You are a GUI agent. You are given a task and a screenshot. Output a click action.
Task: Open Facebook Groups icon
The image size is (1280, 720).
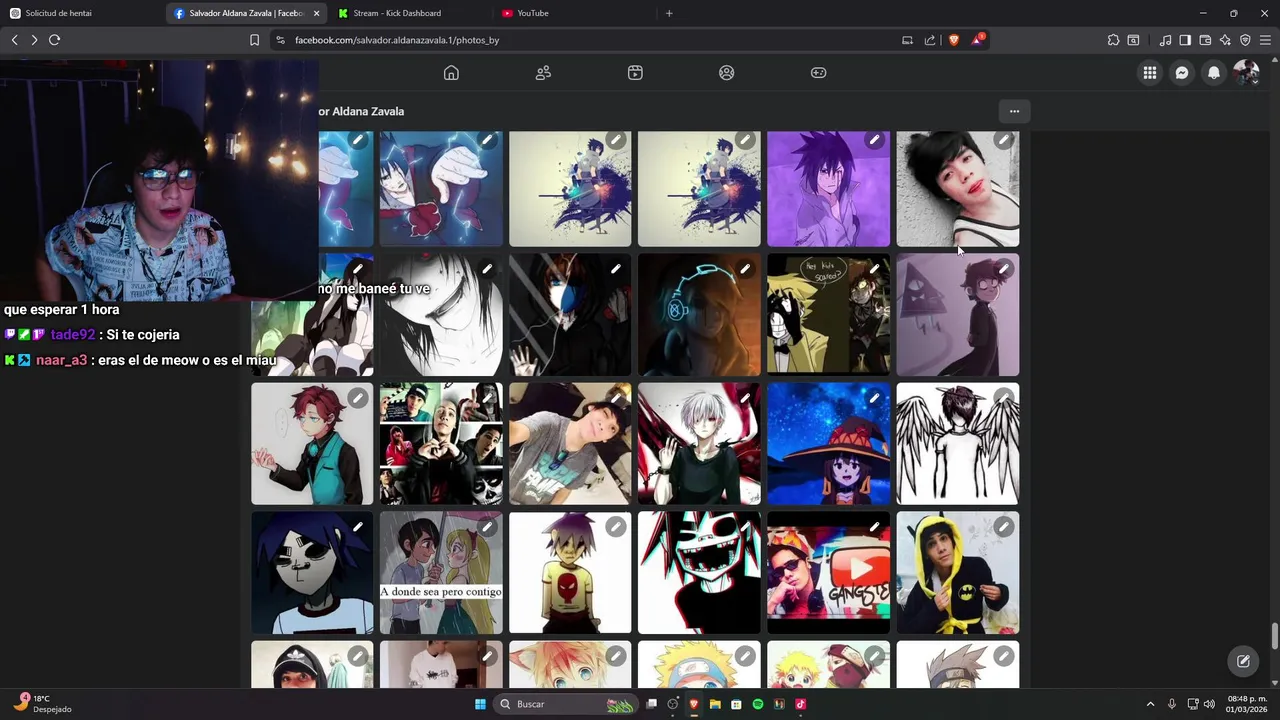click(727, 73)
